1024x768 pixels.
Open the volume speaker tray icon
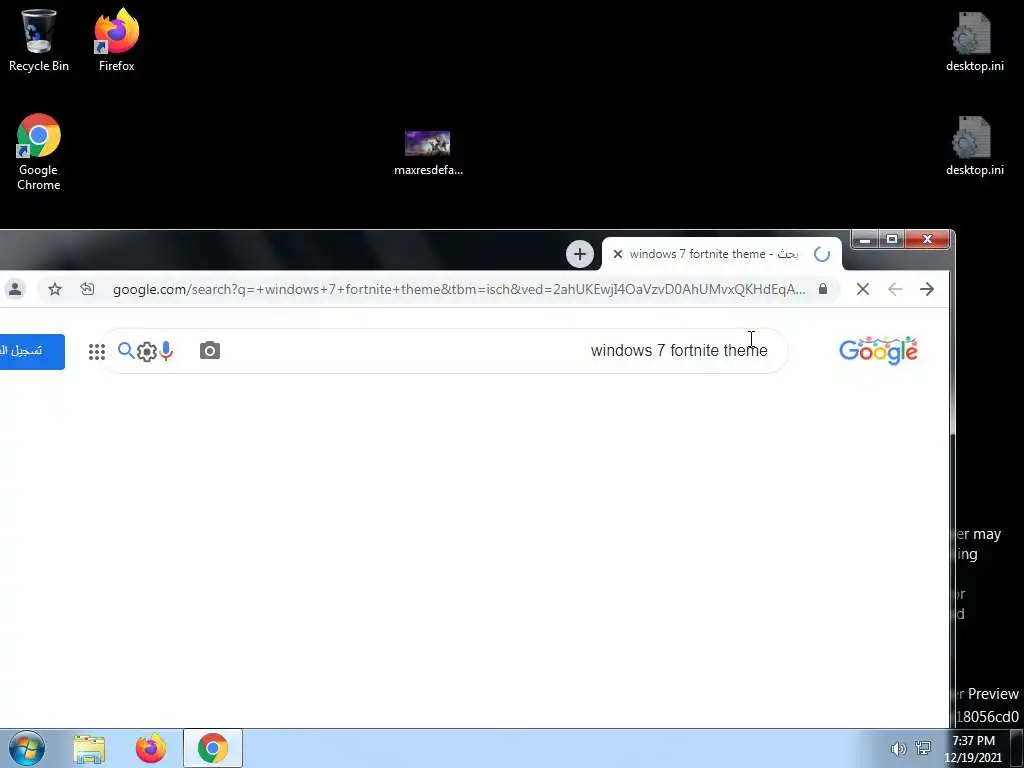[898, 748]
